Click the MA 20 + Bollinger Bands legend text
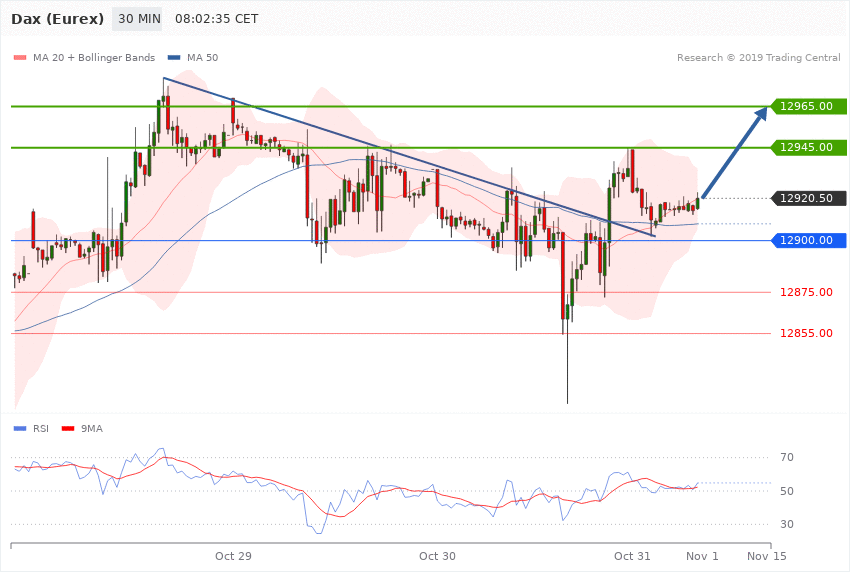The image size is (850, 576). 94,58
